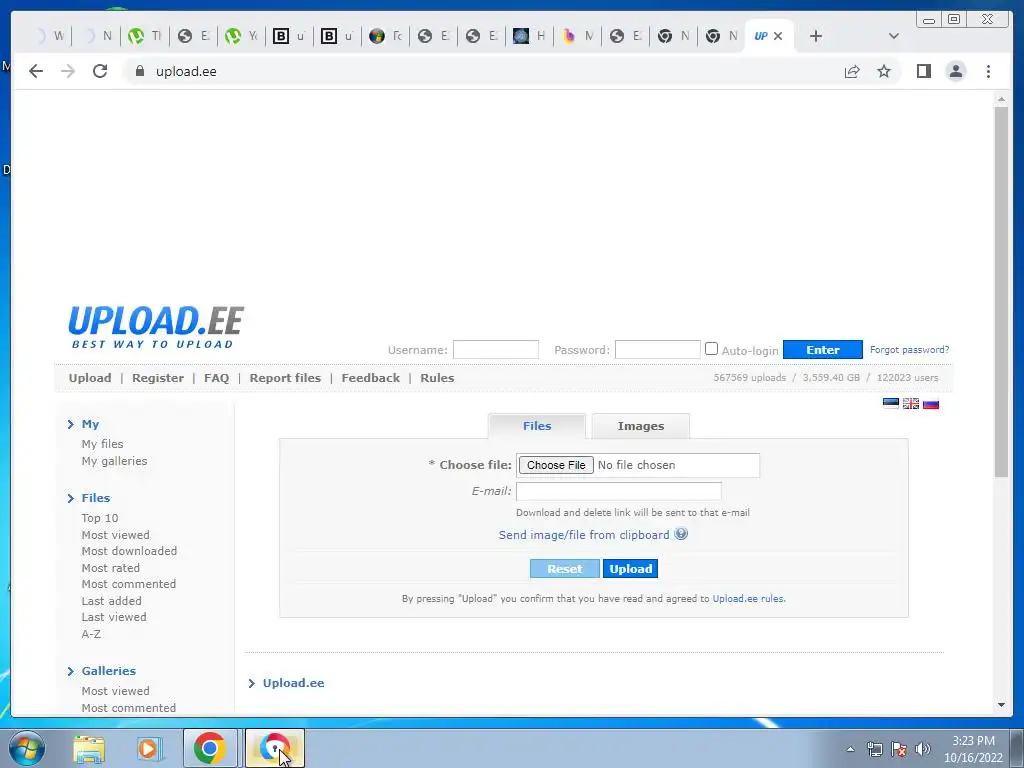Focus the Password input field
1024x768 pixels.
click(x=658, y=350)
